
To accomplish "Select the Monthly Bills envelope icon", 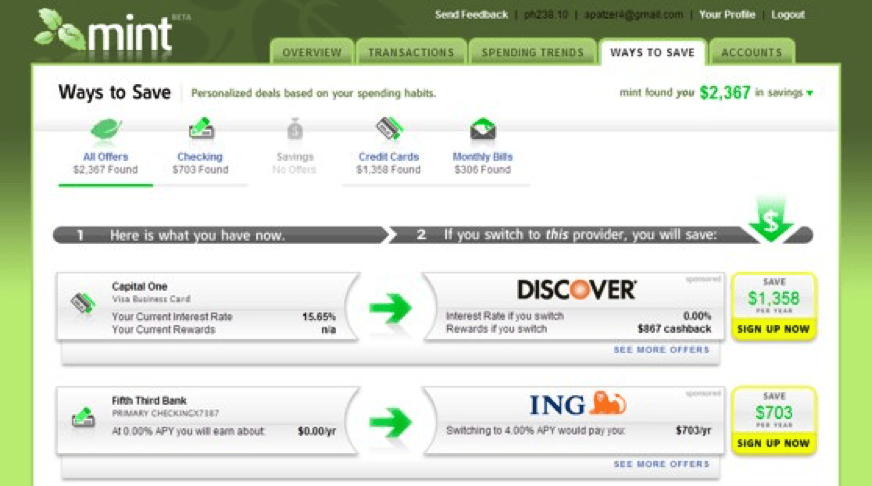I will 483,129.
